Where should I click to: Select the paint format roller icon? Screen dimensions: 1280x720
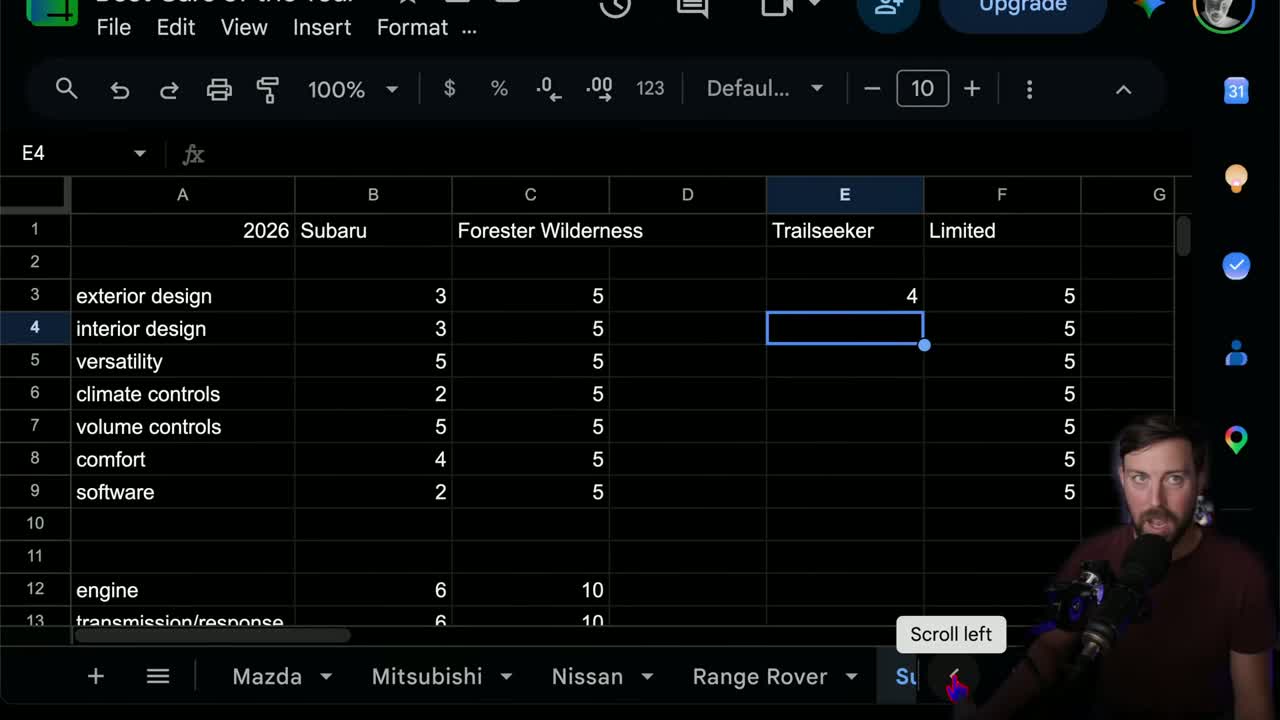(267, 90)
